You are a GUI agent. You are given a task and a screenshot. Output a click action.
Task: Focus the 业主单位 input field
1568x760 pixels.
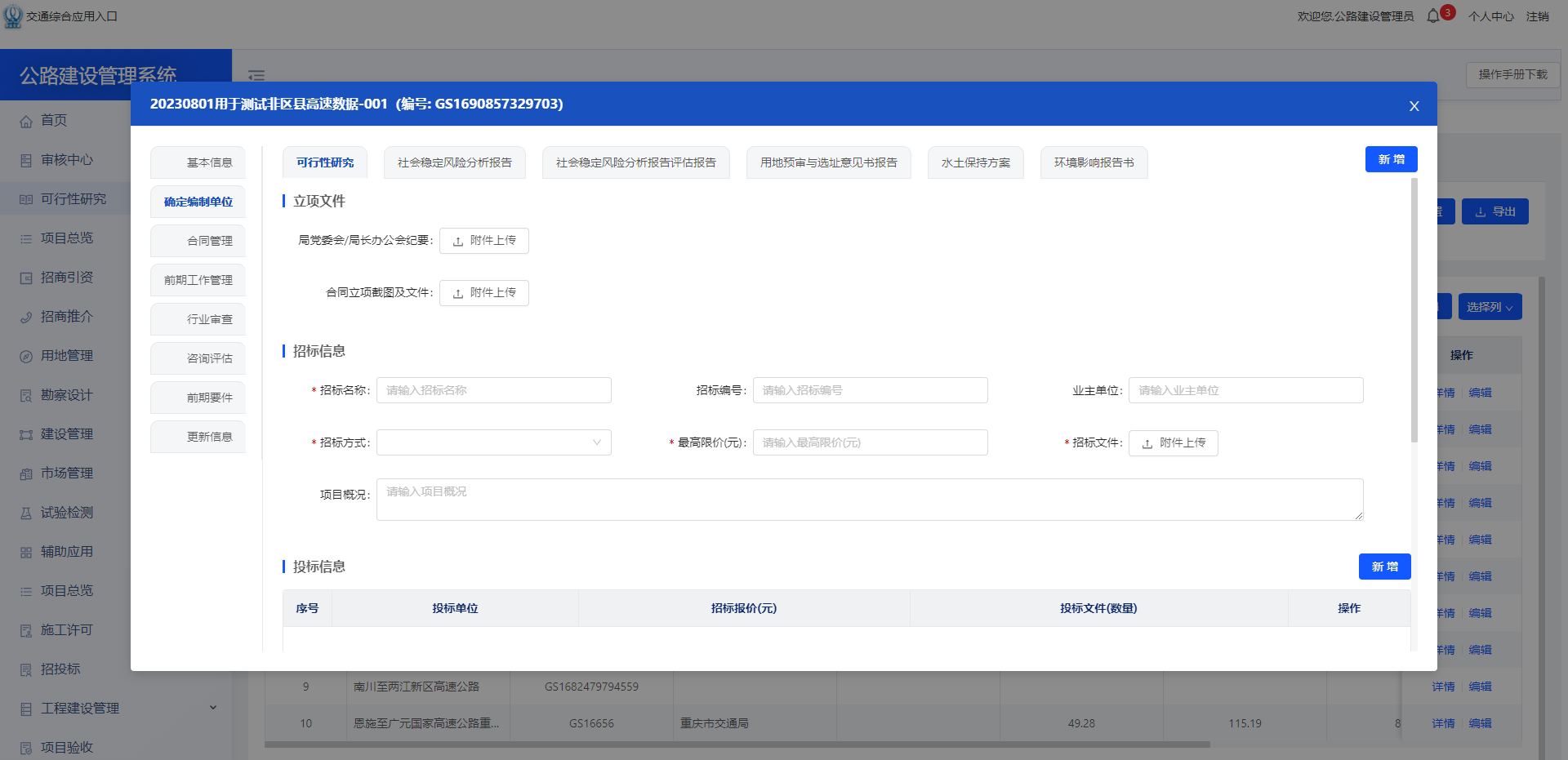click(x=1246, y=390)
